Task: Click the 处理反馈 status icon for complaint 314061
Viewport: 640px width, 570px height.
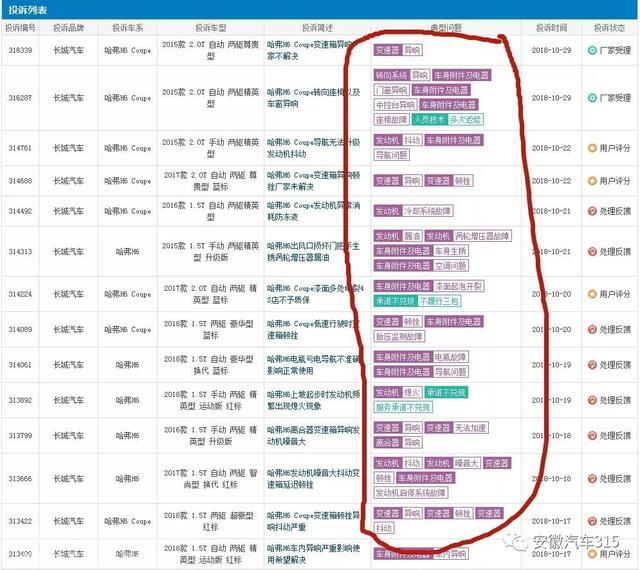Action: pos(592,365)
